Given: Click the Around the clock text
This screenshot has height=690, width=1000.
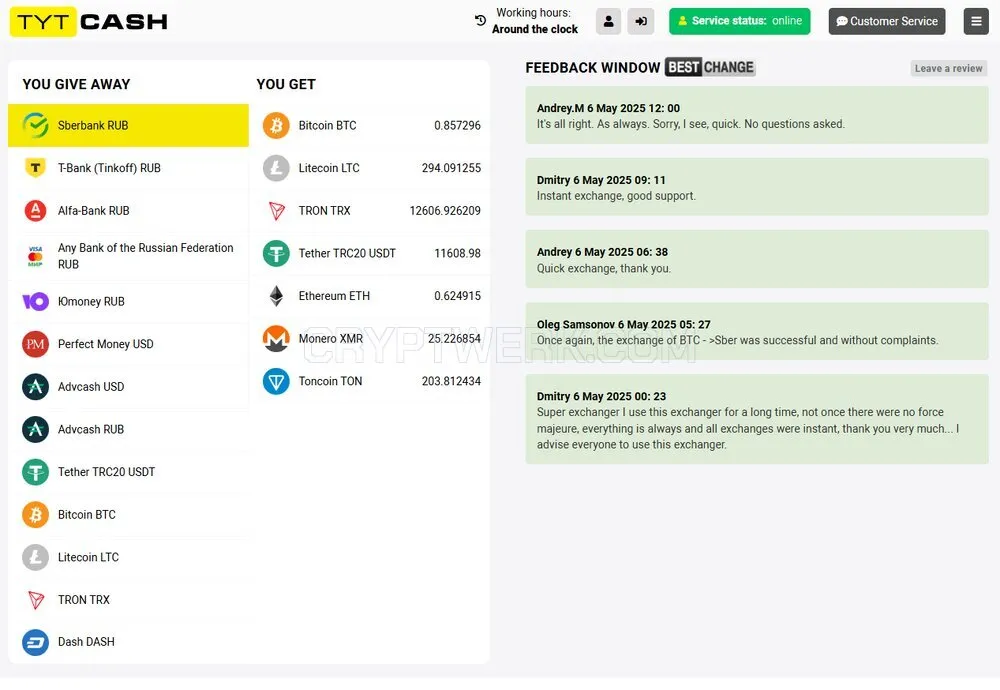Looking at the screenshot, I should [535, 29].
